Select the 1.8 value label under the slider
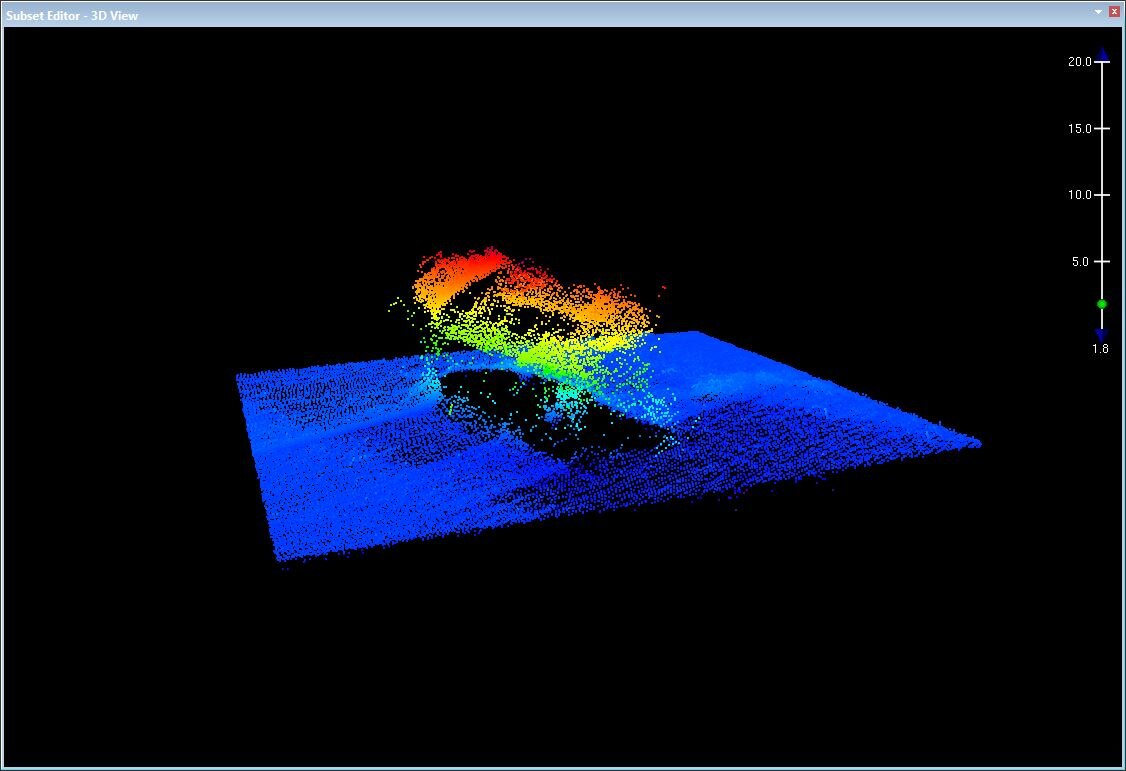Screen dimensions: 1126x771 tap(1098, 349)
